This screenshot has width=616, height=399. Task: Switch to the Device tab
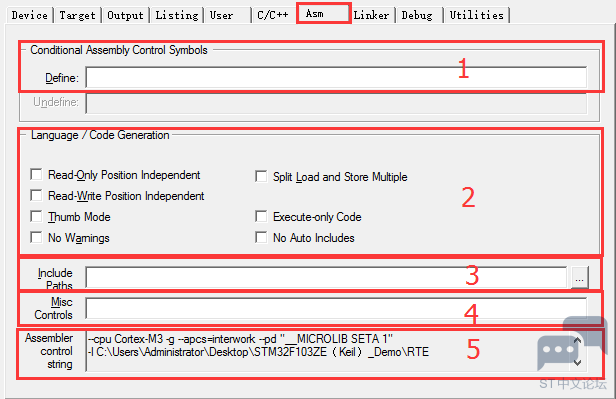coord(30,15)
